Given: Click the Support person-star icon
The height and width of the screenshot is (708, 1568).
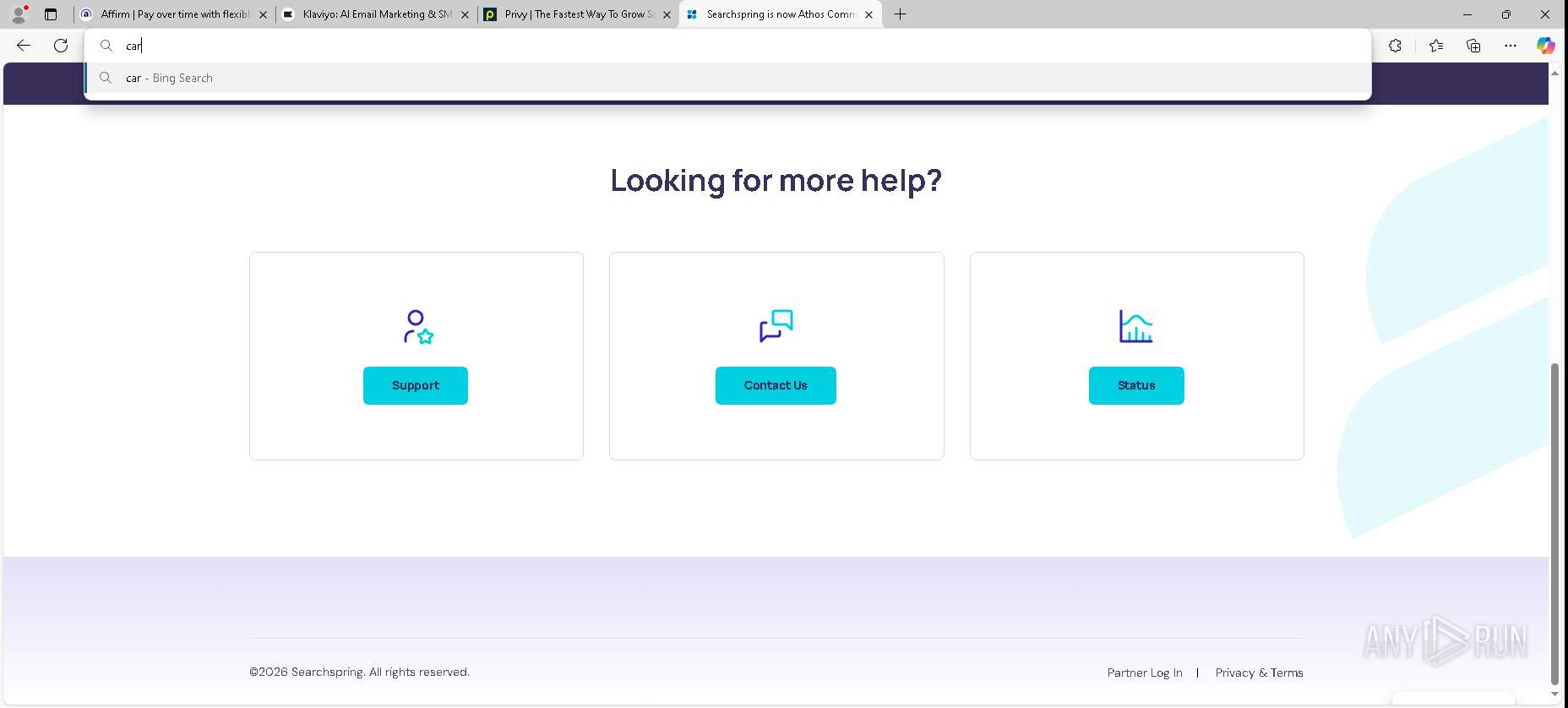Looking at the screenshot, I should coord(417,327).
